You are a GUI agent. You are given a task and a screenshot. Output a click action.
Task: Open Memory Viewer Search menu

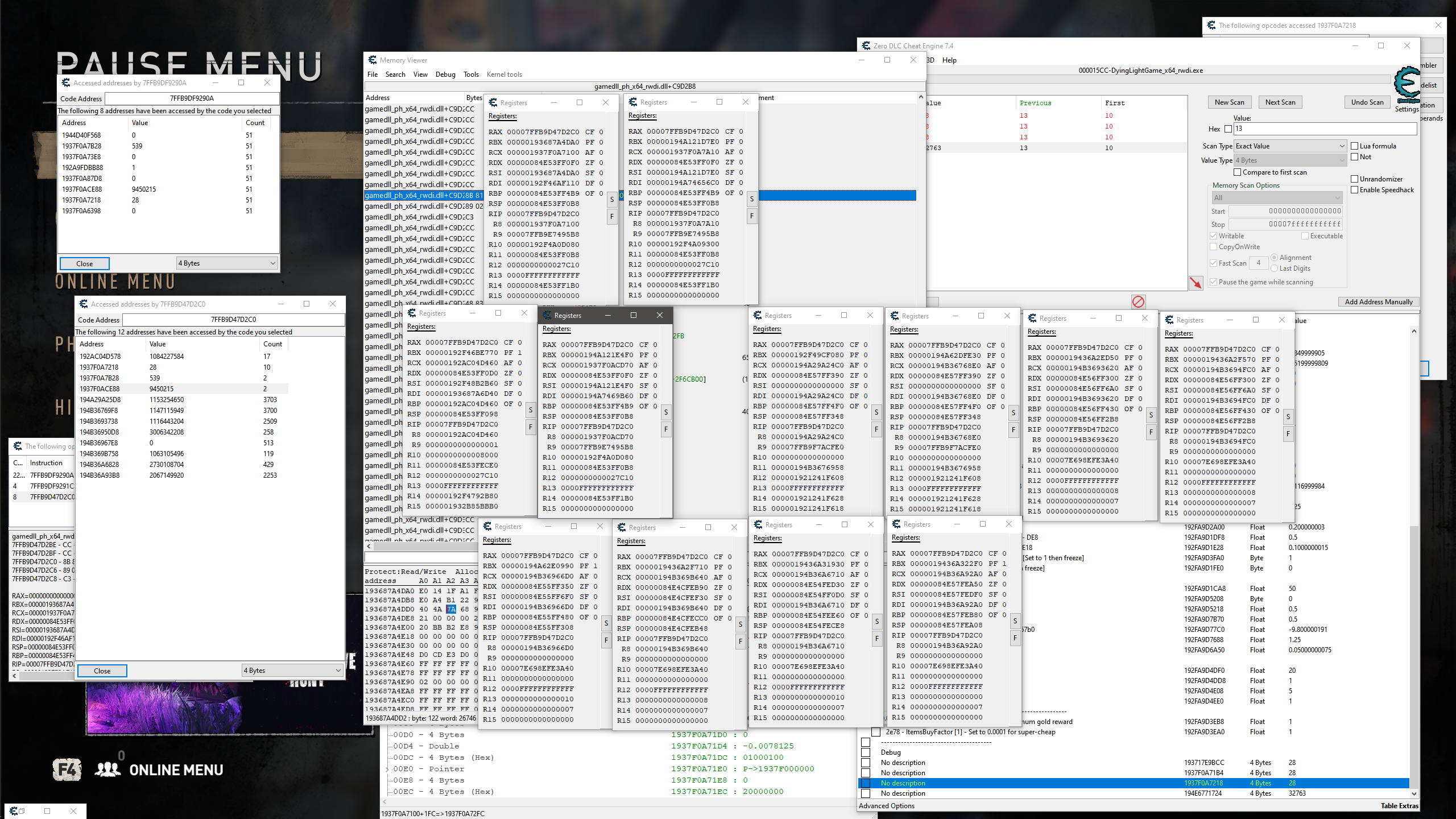click(x=395, y=75)
